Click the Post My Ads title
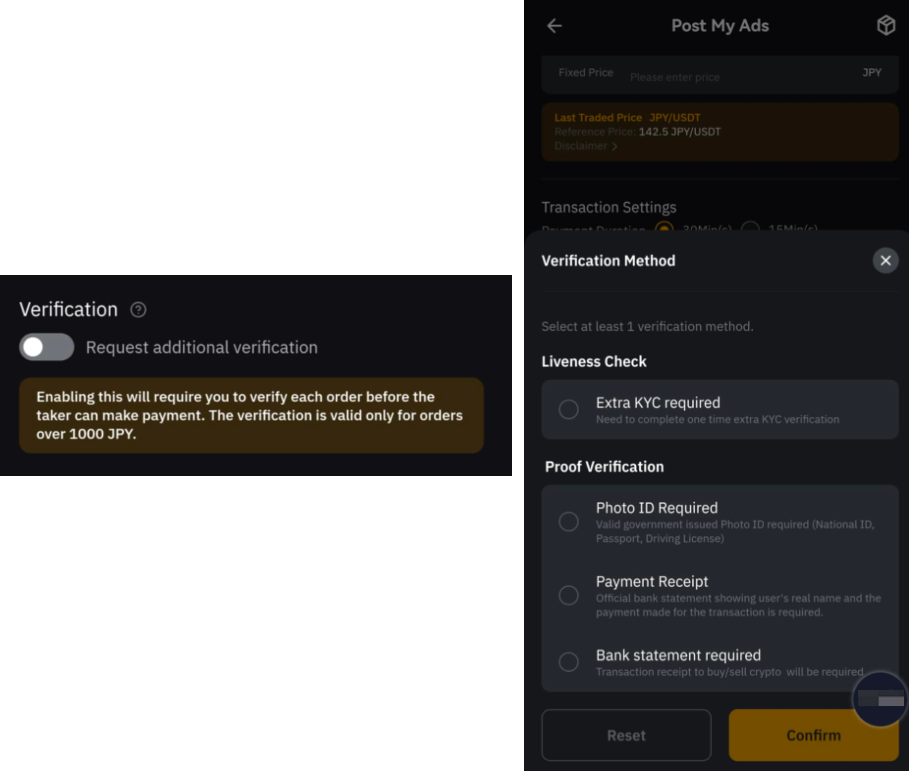Viewport: 909px width, 771px height. click(719, 26)
